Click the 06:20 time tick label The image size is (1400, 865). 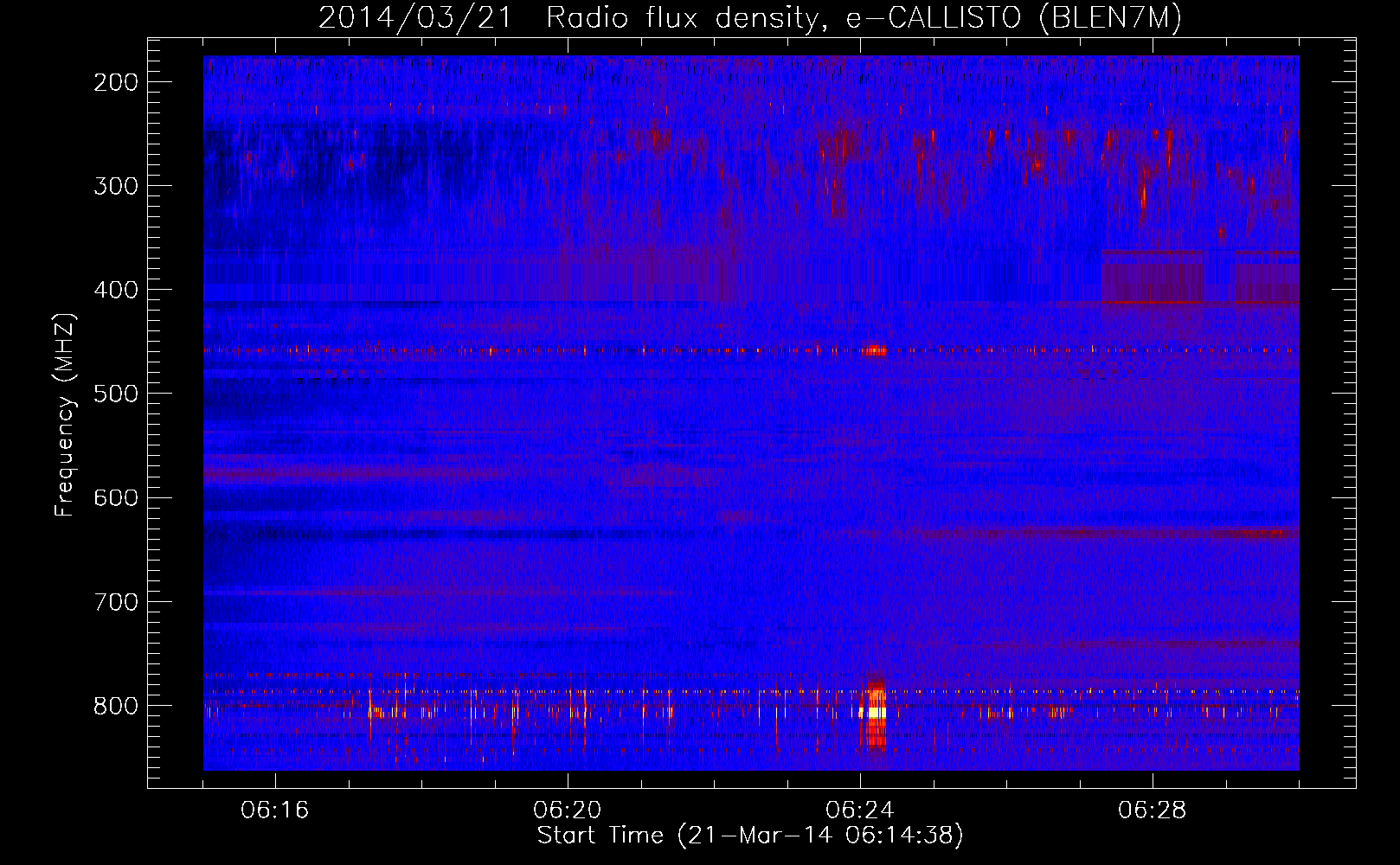568,811
